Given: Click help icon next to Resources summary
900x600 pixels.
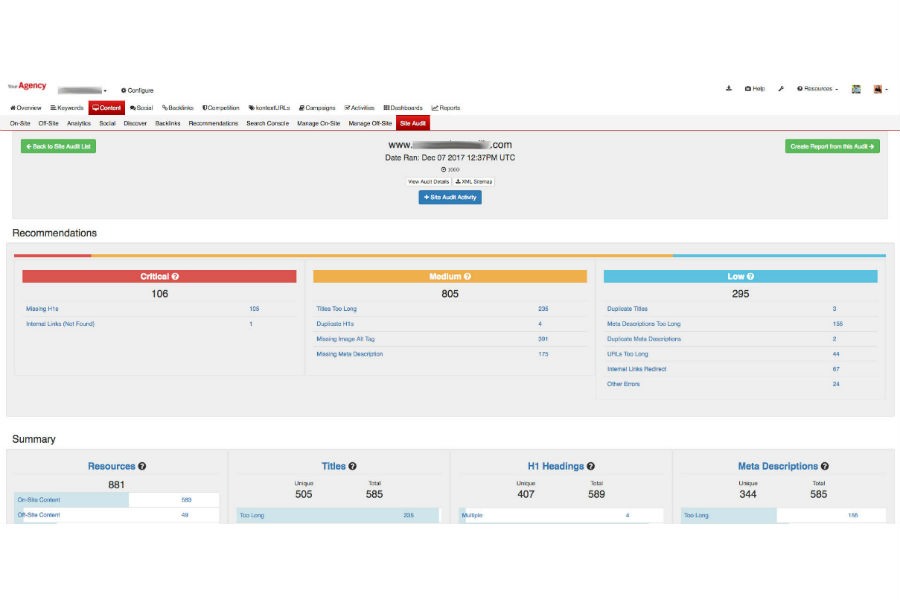Looking at the screenshot, I should (x=142, y=466).
